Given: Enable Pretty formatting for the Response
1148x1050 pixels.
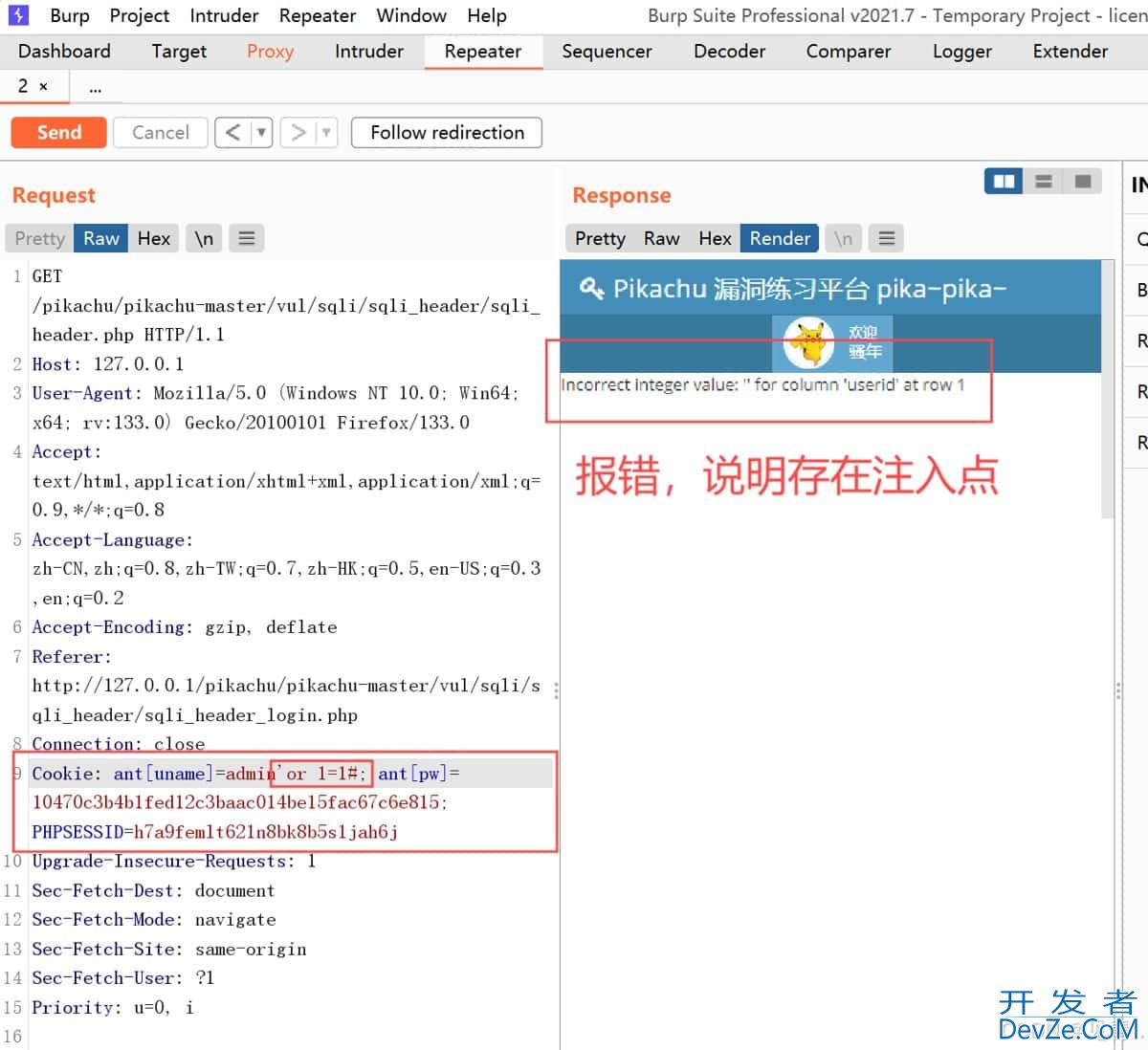Looking at the screenshot, I should (x=599, y=237).
